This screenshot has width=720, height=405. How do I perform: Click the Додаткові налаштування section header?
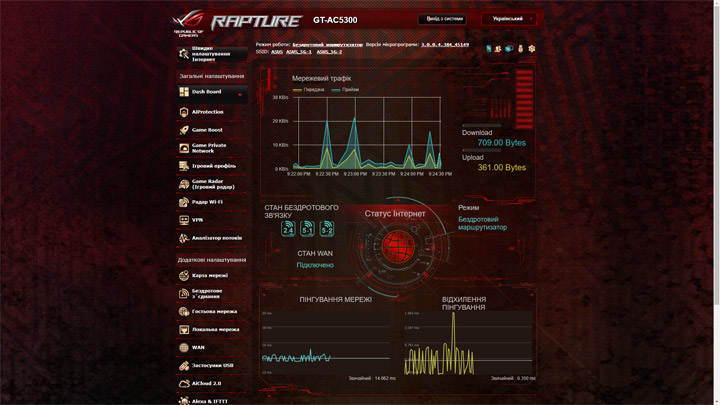pos(212,260)
